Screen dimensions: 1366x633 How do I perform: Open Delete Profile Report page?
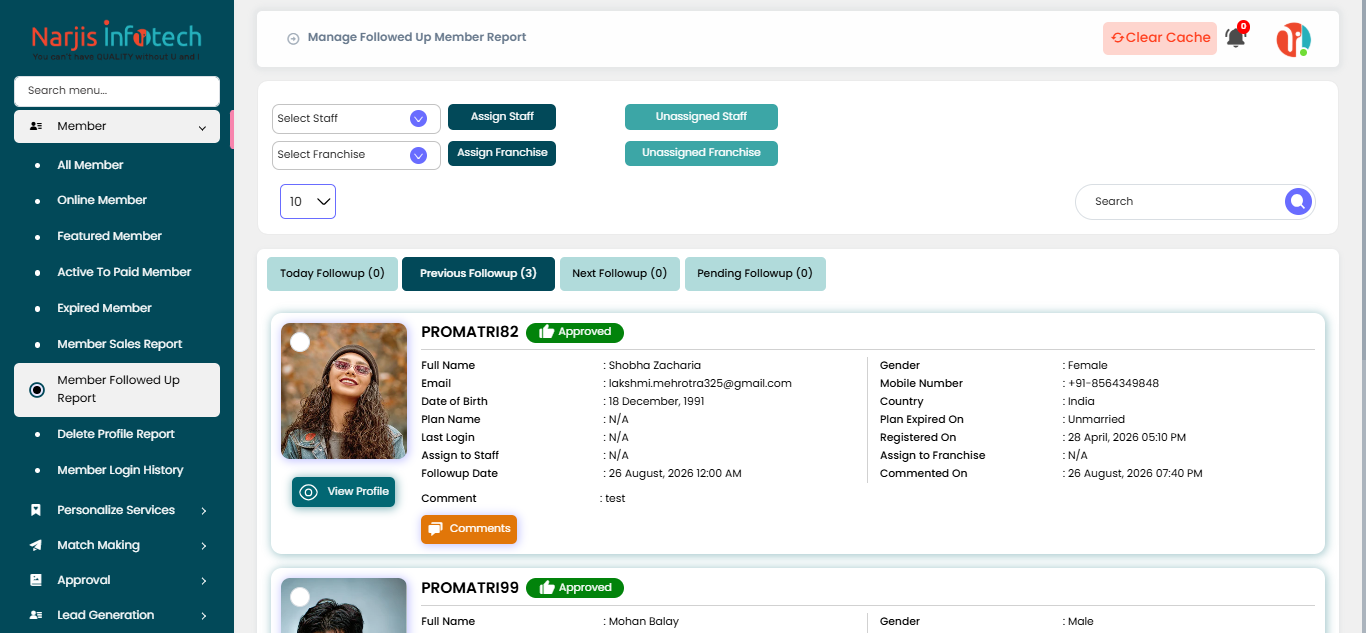click(116, 434)
